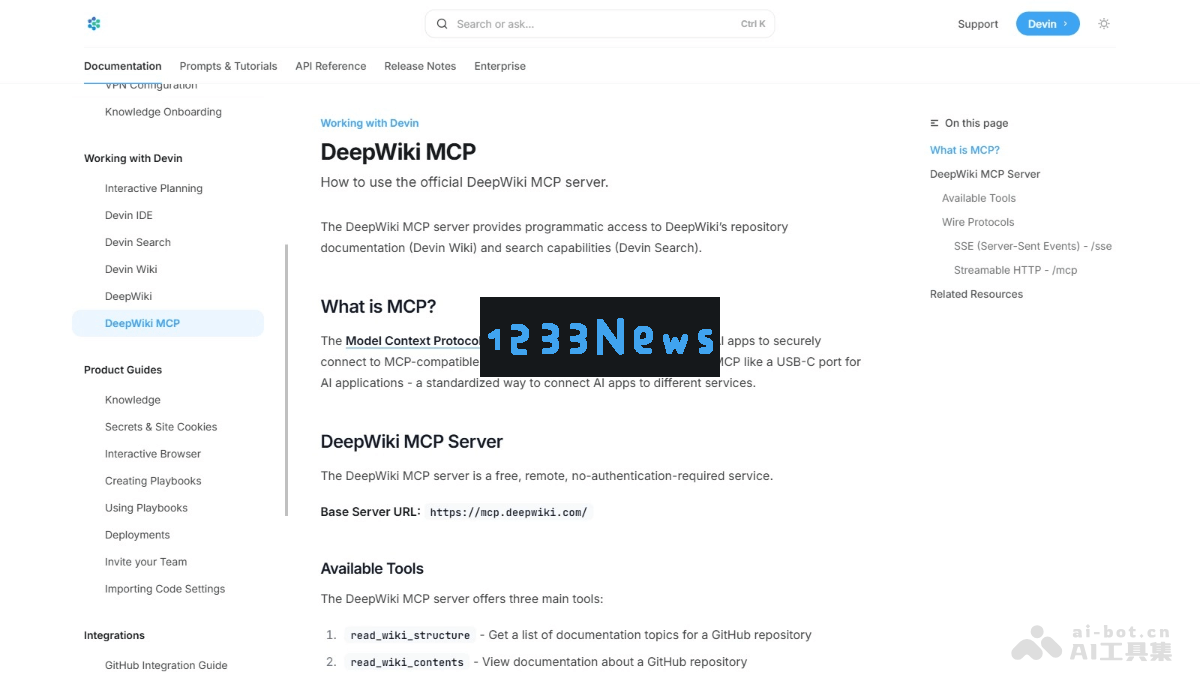The image size is (1200, 675).
Task: Open GitHub Integration Guide
Action: pos(166,665)
